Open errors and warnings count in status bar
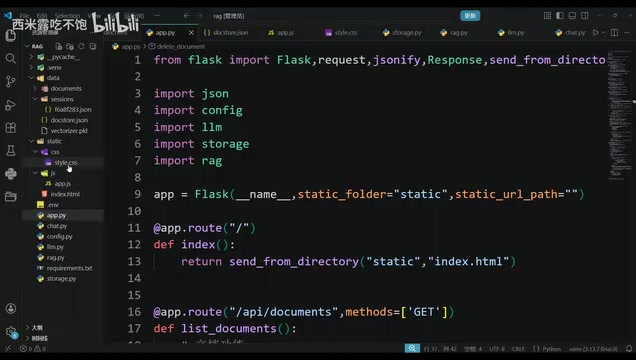 tap(33, 349)
